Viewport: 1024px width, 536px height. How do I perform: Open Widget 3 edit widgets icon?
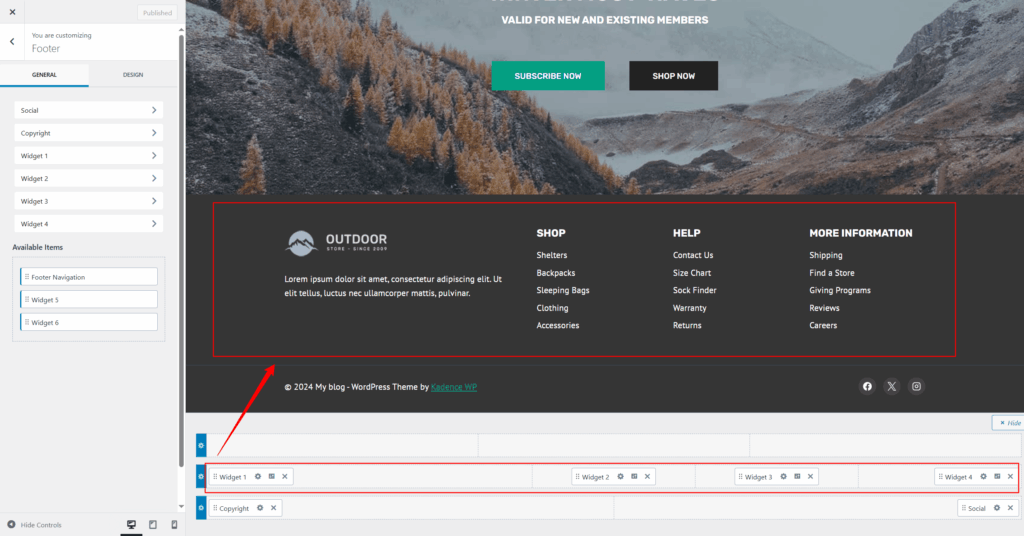pos(797,477)
